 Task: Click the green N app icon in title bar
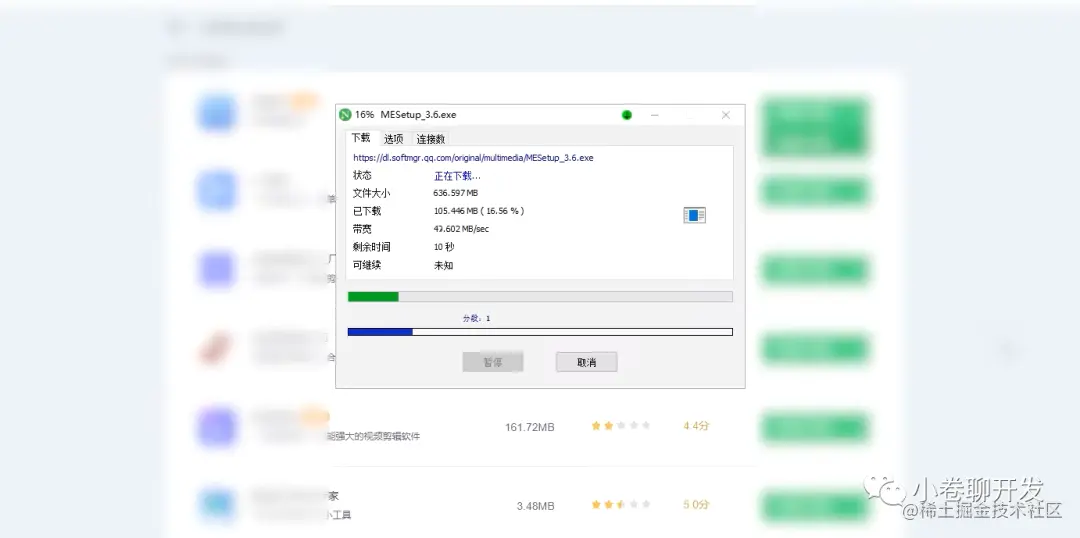pos(345,115)
